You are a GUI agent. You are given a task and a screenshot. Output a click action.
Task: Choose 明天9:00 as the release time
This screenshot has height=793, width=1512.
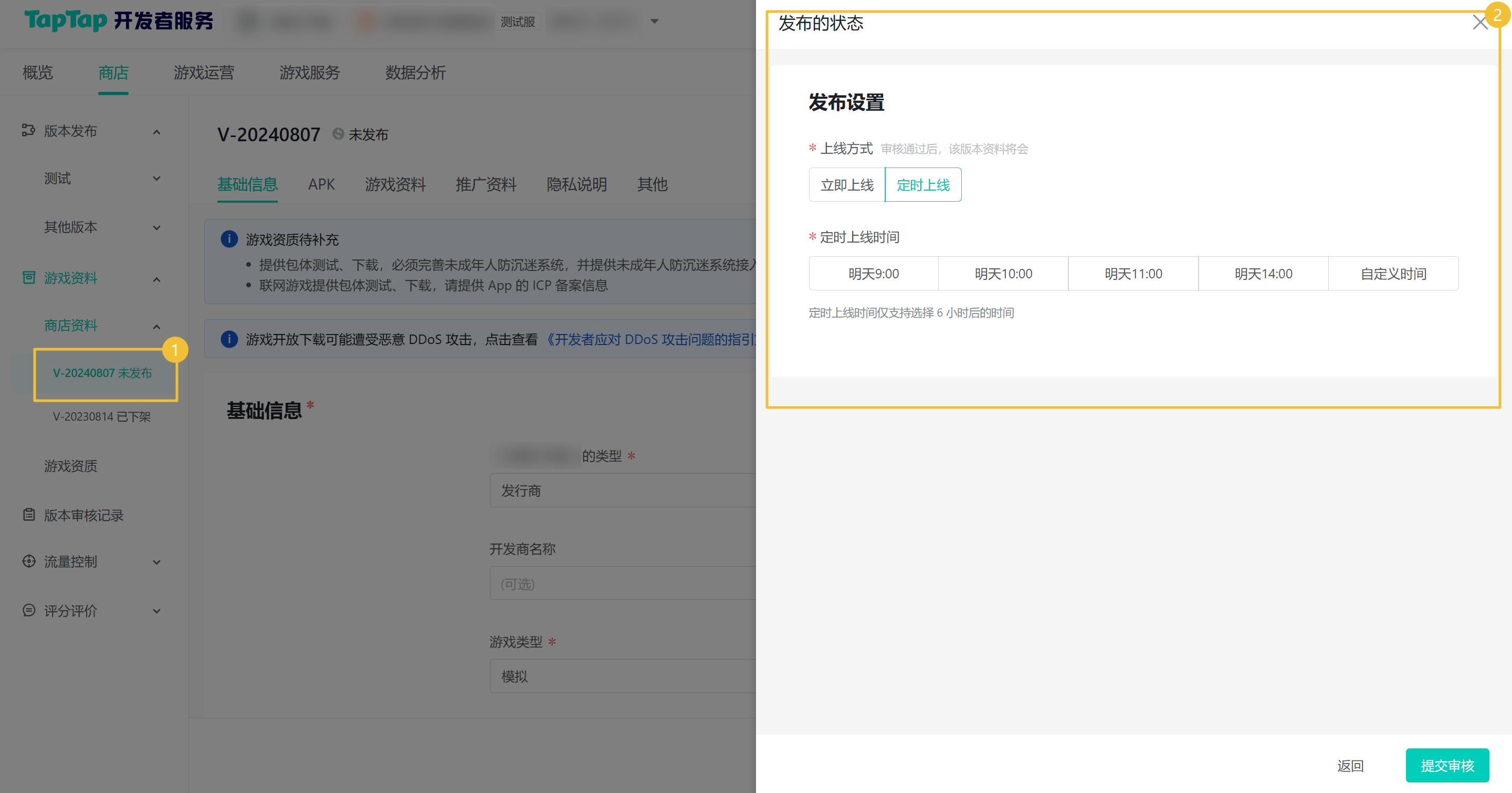pyautogui.click(x=874, y=274)
